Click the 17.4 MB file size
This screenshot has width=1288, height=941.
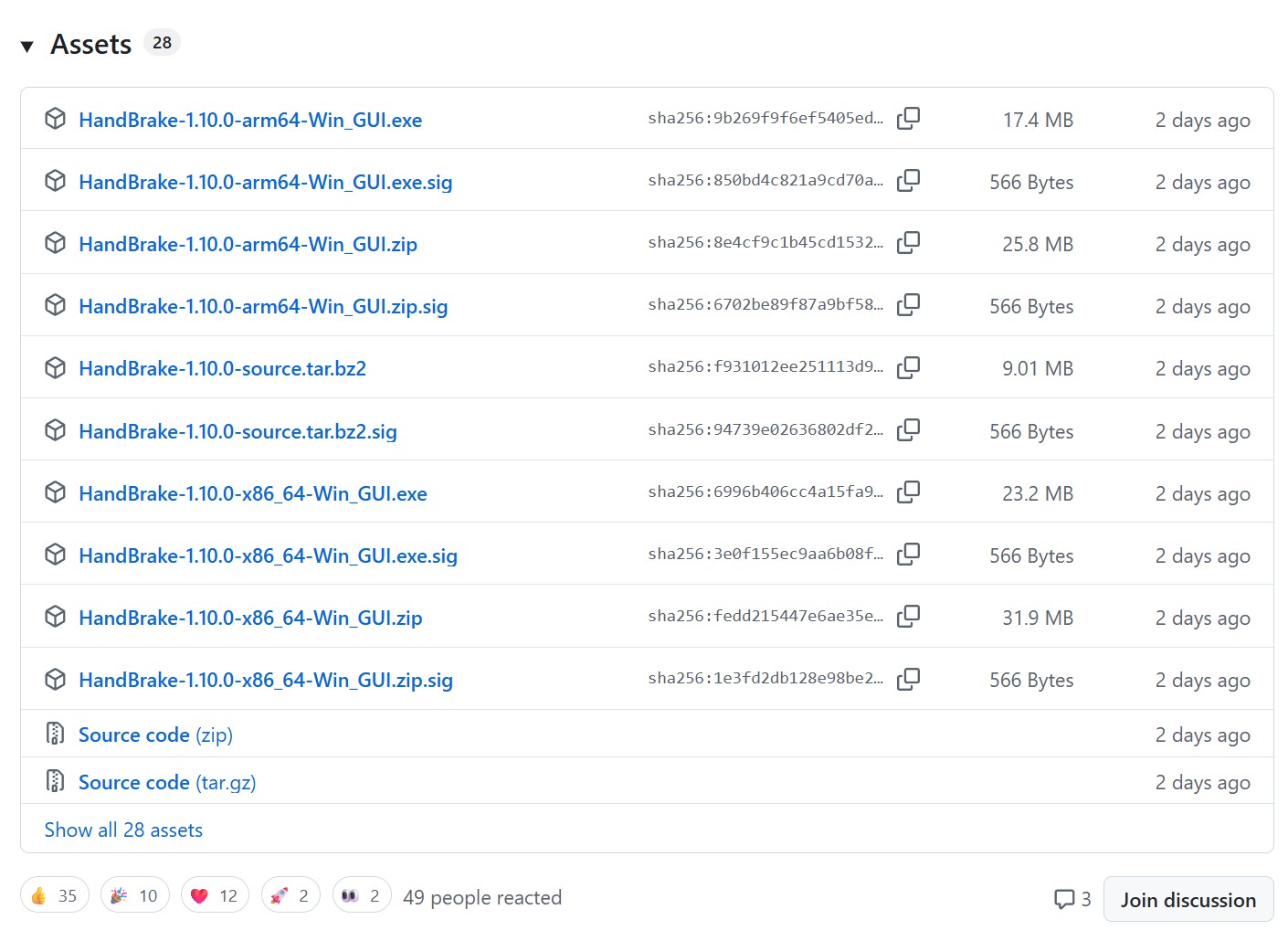1038,120
